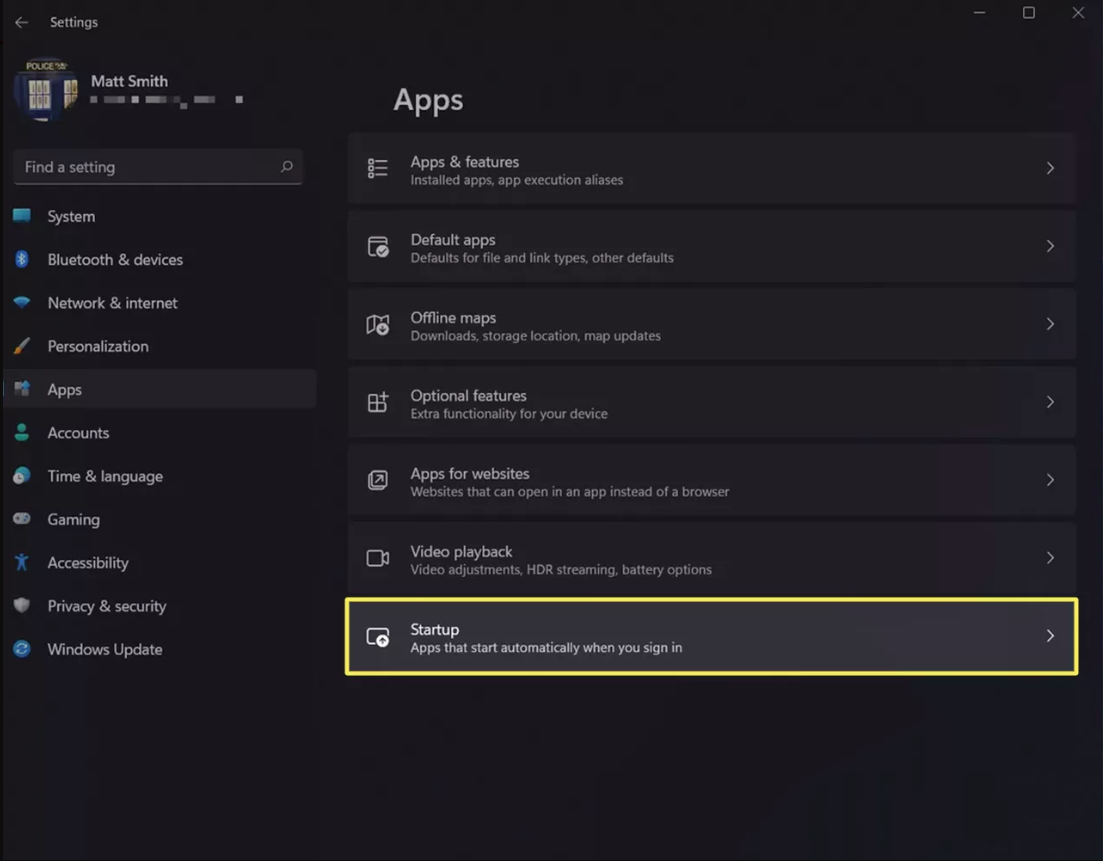Click the Apps & features list icon
This screenshot has height=861, width=1103.
click(x=378, y=168)
